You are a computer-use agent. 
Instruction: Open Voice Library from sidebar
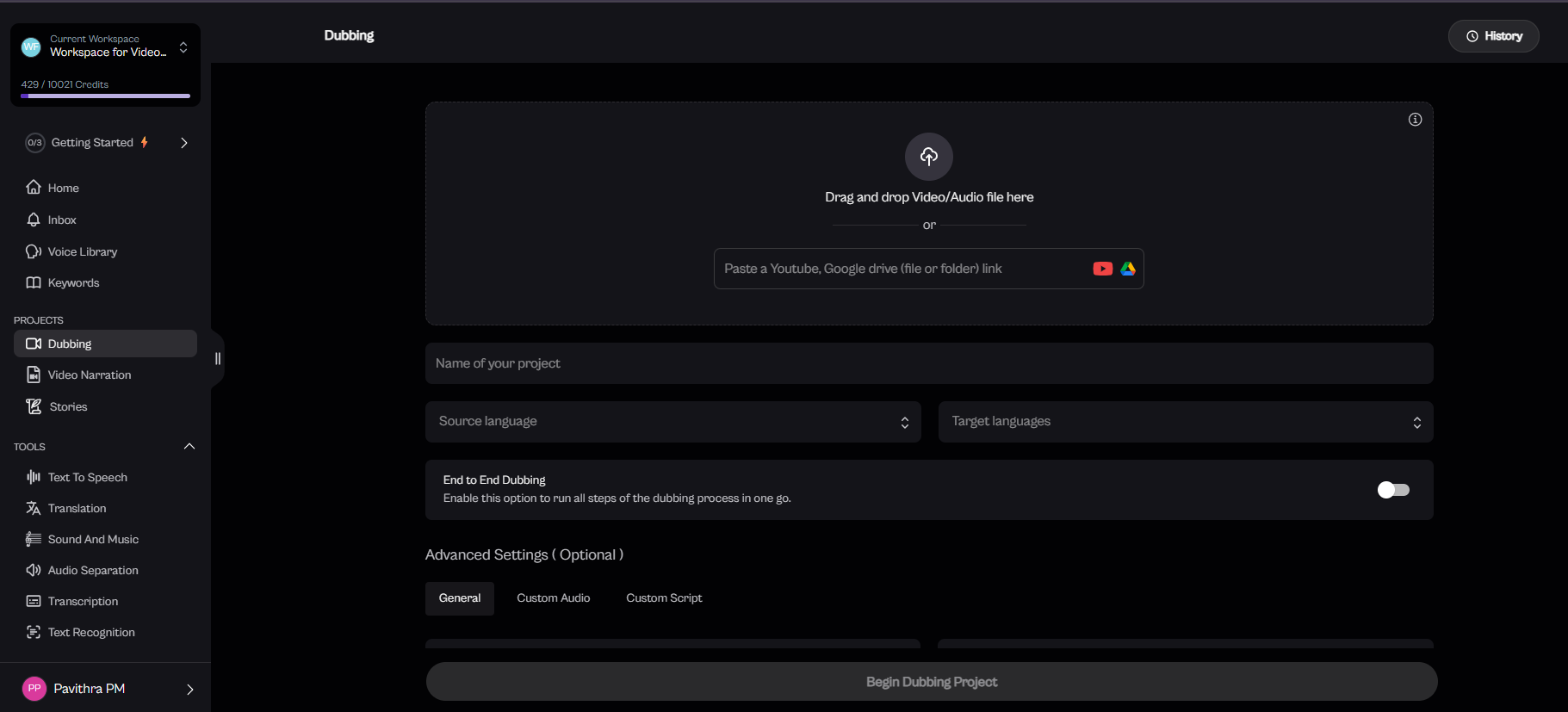point(82,251)
